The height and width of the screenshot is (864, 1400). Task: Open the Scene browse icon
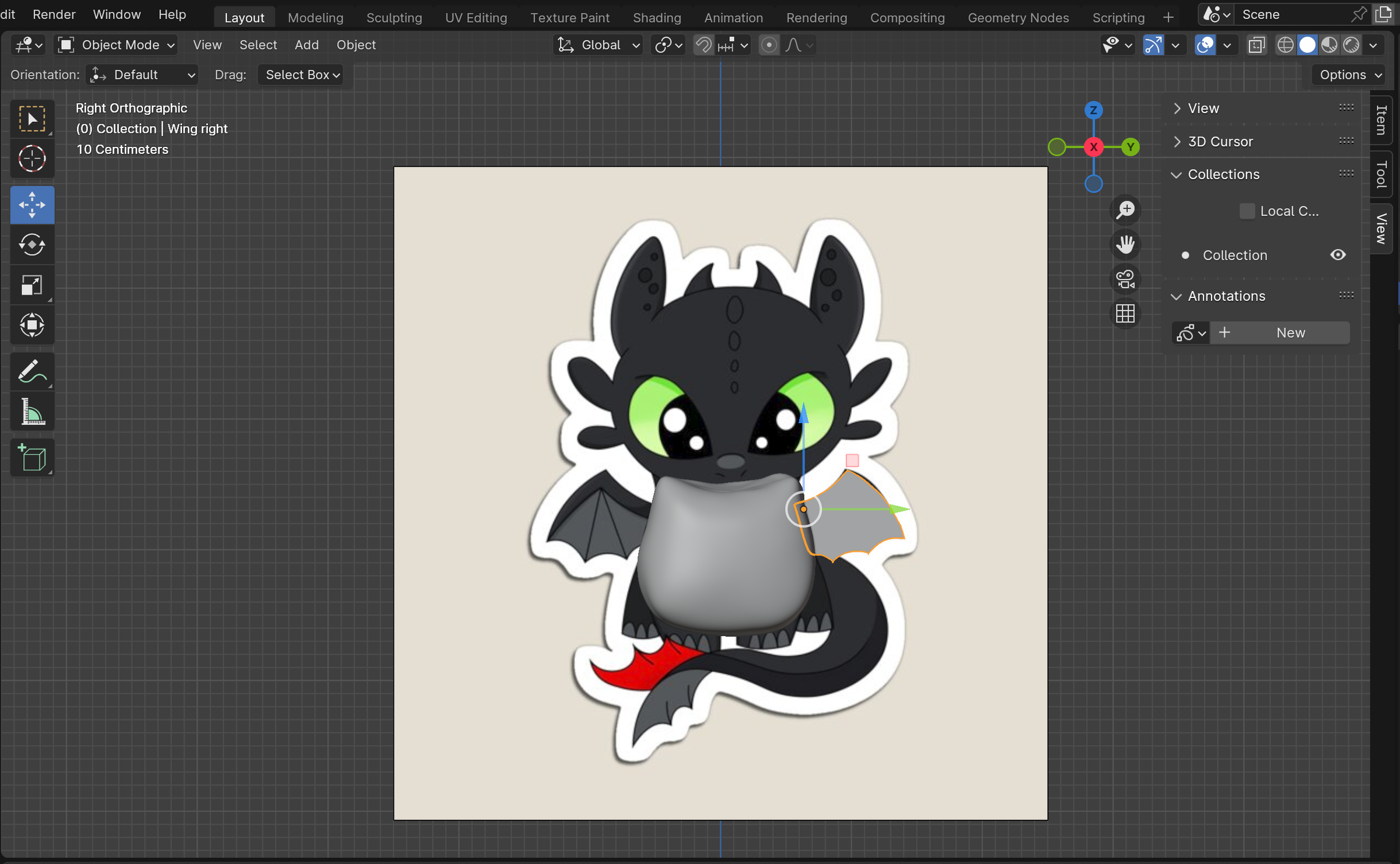[x=1216, y=15]
